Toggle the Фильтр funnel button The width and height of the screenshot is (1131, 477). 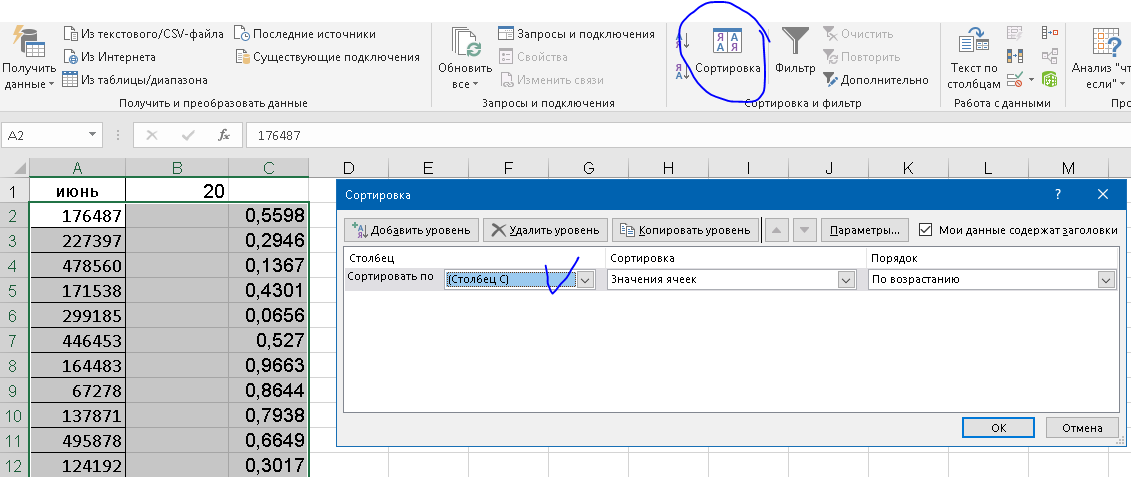click(796, 52)
